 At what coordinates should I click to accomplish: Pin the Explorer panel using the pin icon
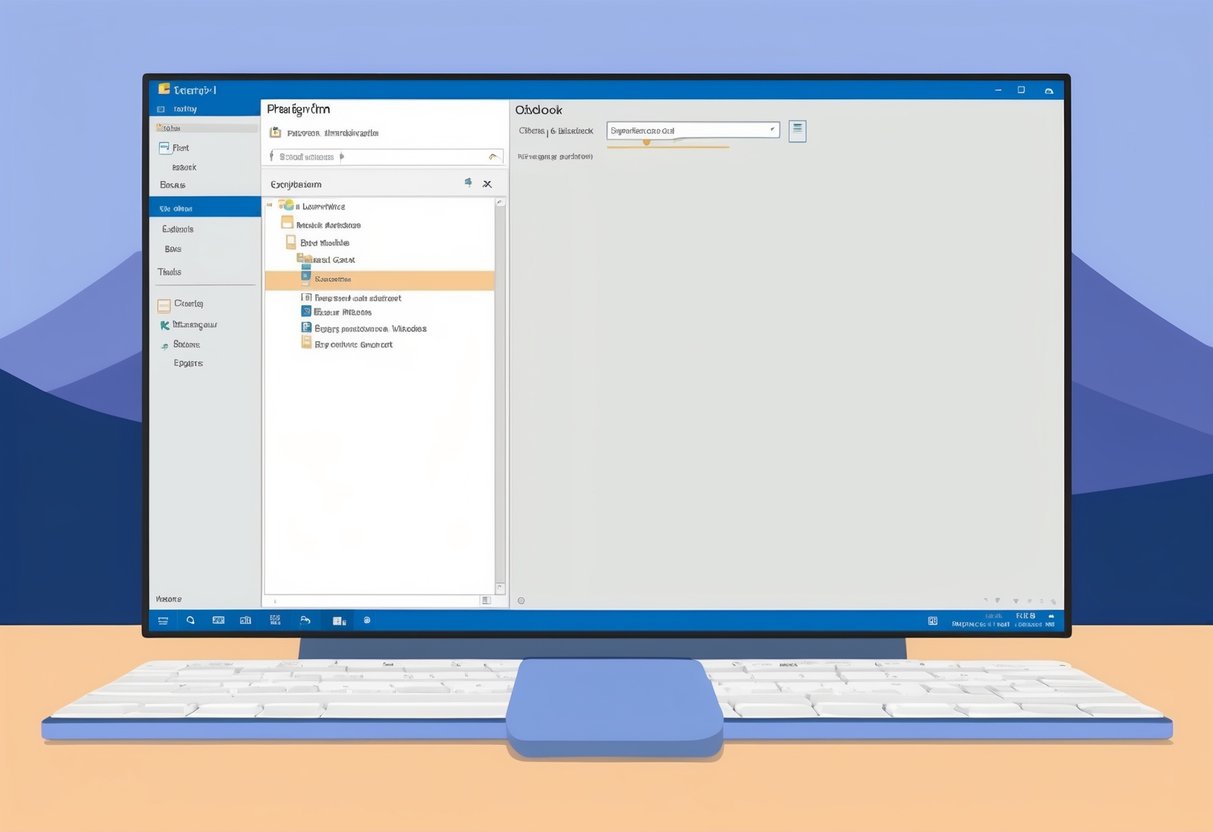(469, 183)
